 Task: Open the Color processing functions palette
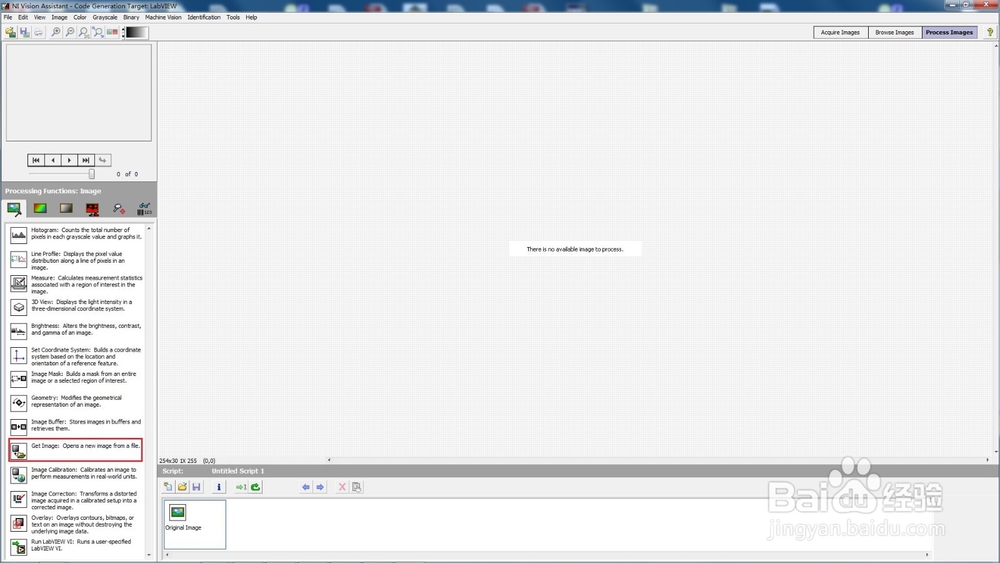(40, 208)
